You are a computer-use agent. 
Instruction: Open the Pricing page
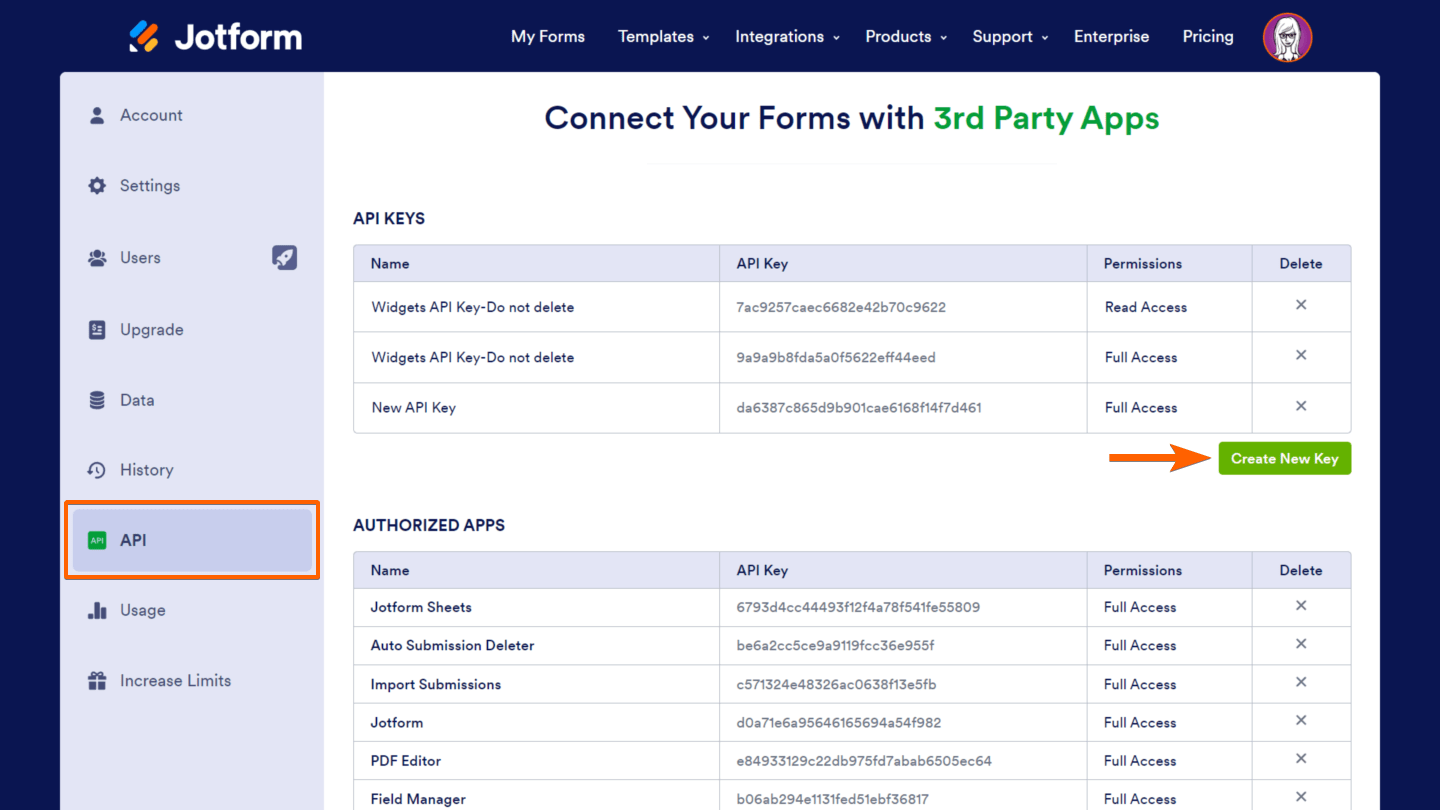click(1208, 37)
